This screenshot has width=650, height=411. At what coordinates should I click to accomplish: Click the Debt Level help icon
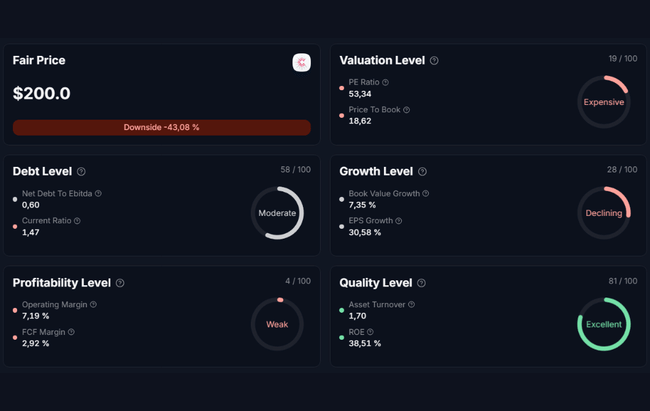[81, 172]
